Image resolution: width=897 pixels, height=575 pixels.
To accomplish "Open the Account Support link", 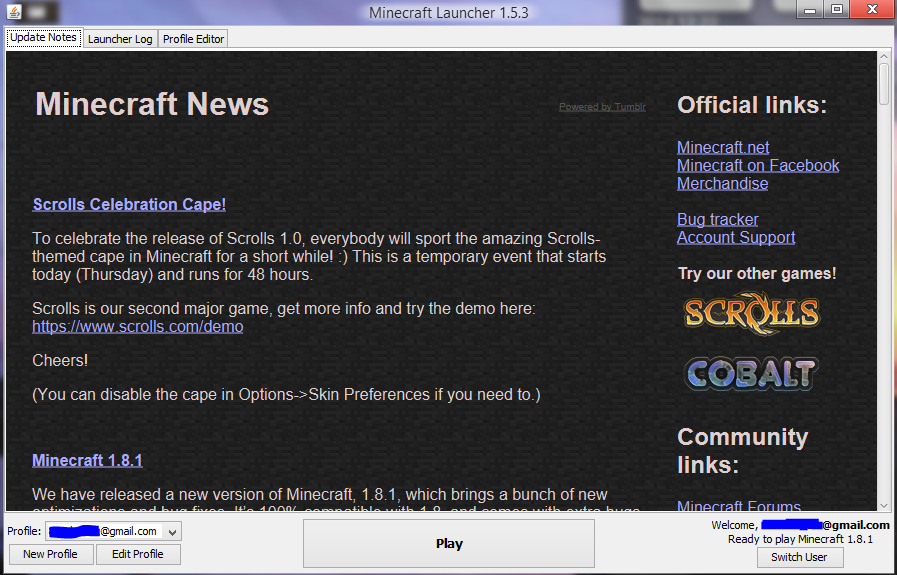I will click(x=736, y=237).
